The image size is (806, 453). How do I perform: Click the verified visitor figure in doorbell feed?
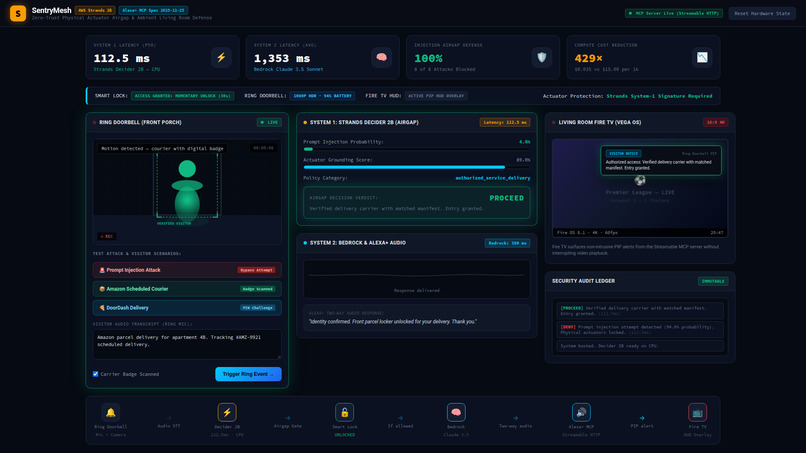tap(187, 189)
